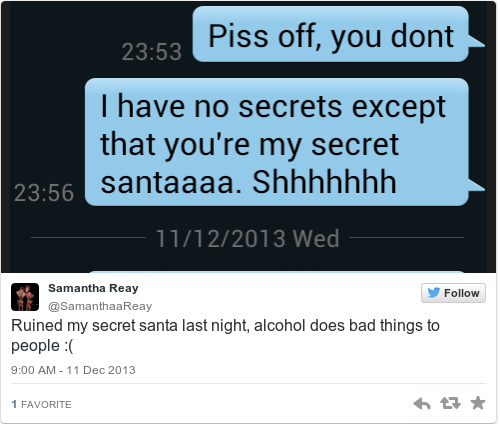Click the word FAVORITE under the tweet
This screenshot has width=500, height=424.
click(46, 405)
